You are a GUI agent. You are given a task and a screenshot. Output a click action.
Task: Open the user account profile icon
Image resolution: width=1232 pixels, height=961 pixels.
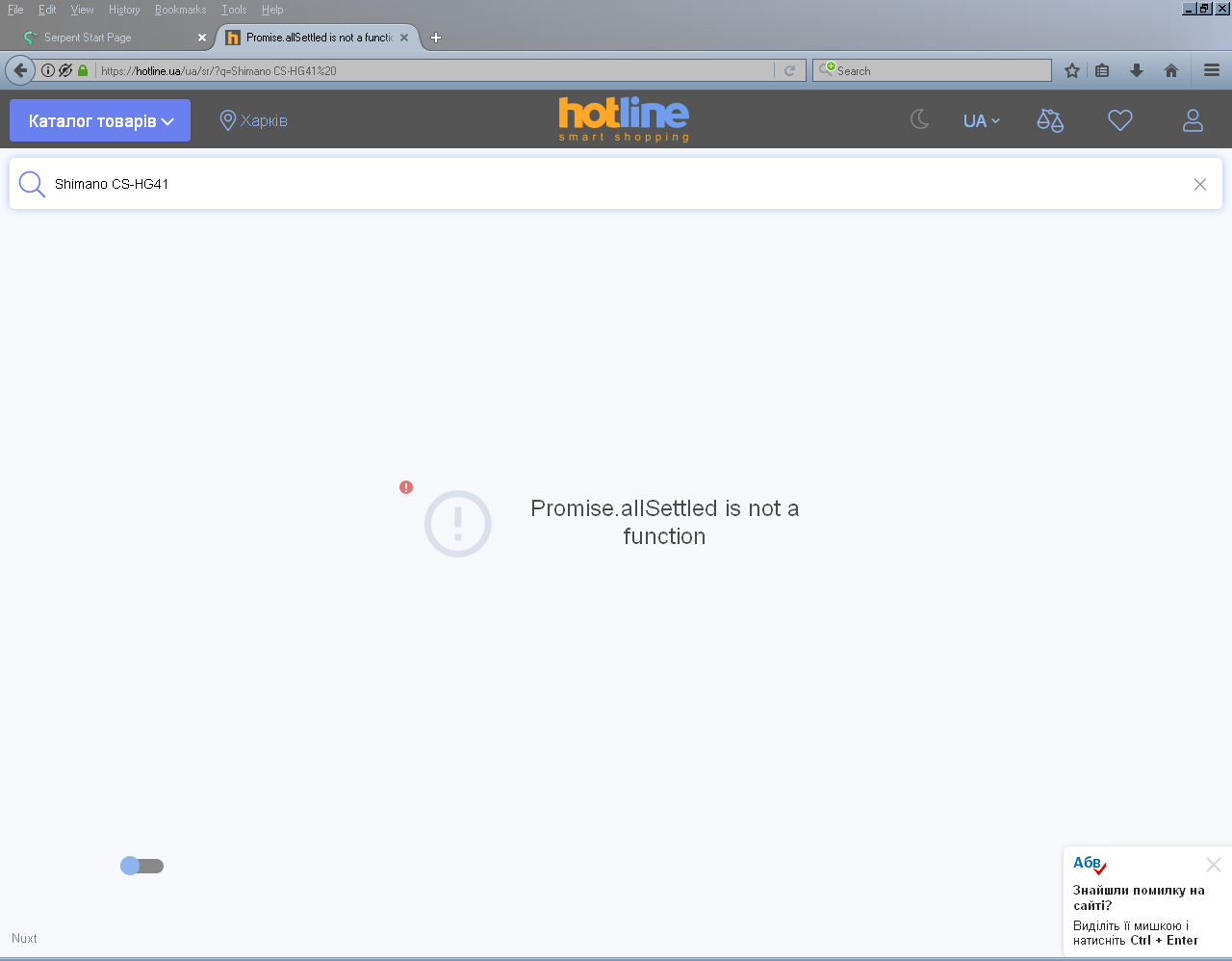[x=1193, y=120]
